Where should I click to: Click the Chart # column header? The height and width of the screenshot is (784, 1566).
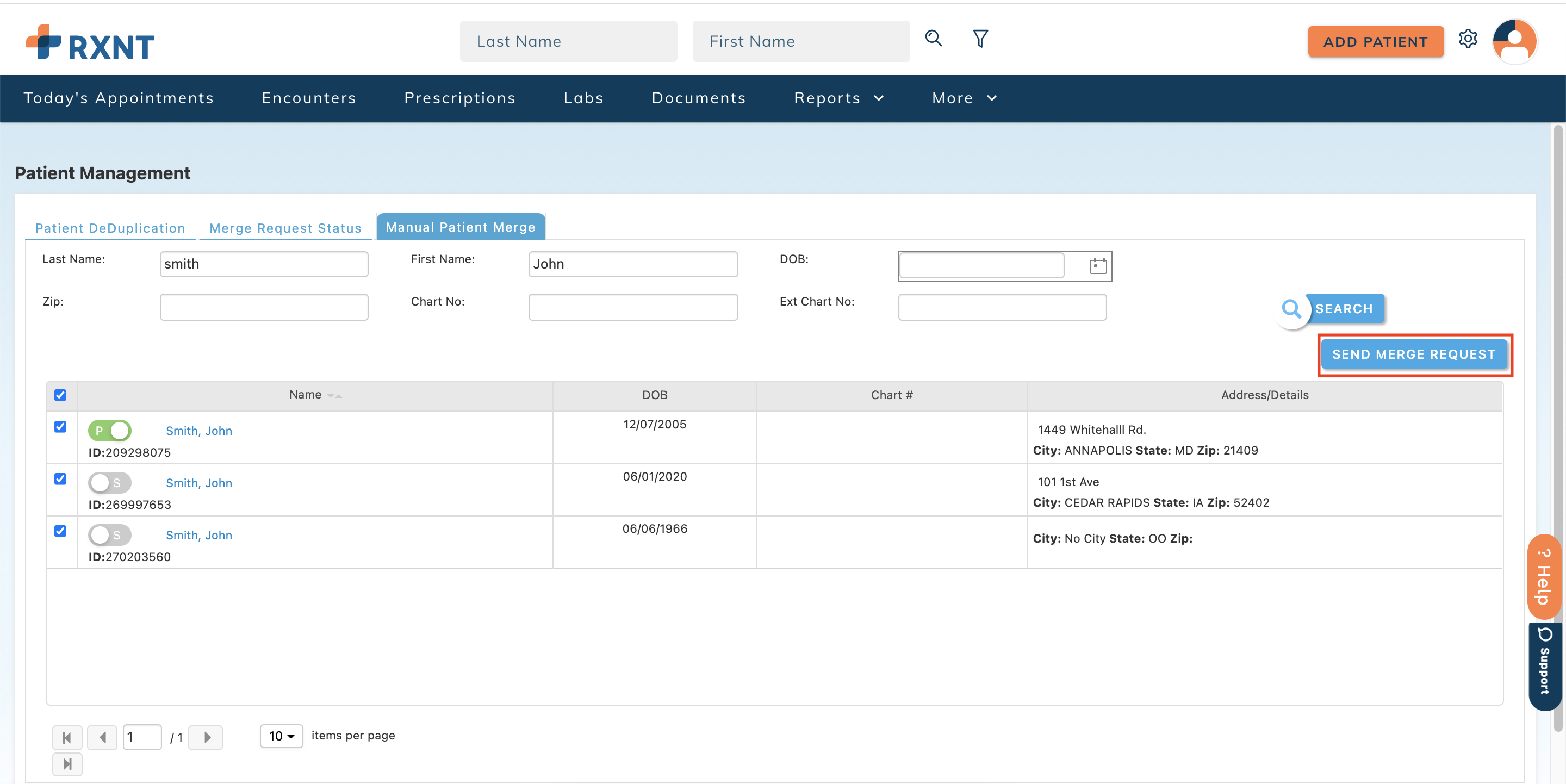pos(891,395)
